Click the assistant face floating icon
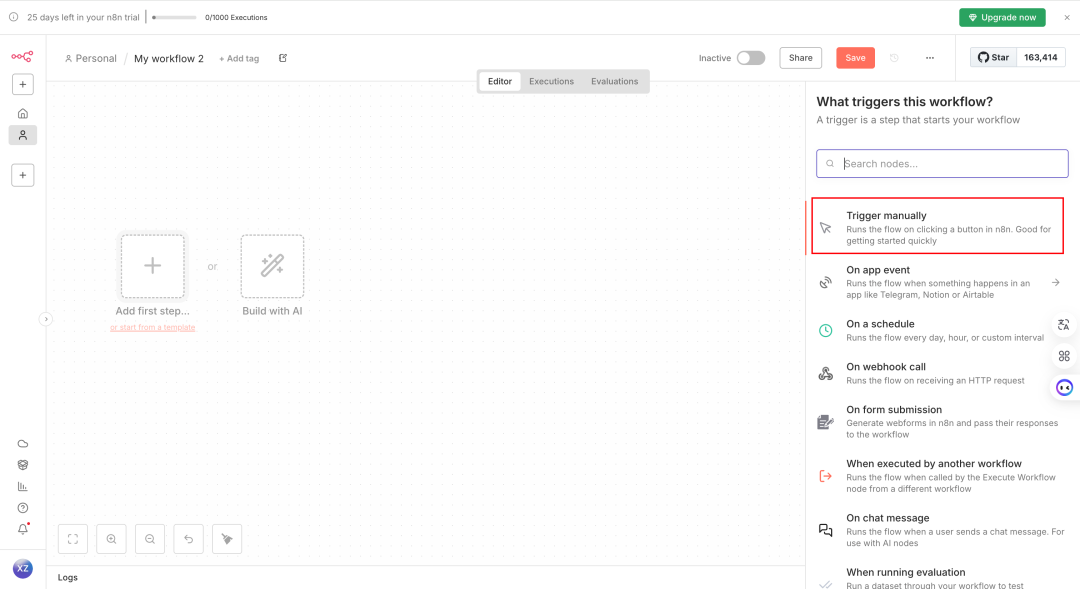 click(1065, 388)
